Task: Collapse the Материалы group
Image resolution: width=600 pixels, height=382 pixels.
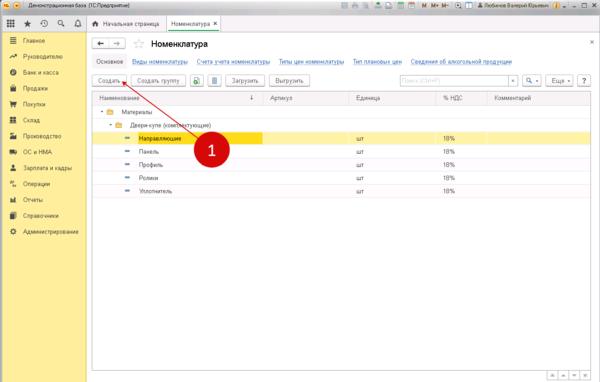Action: tap(102, 112)
